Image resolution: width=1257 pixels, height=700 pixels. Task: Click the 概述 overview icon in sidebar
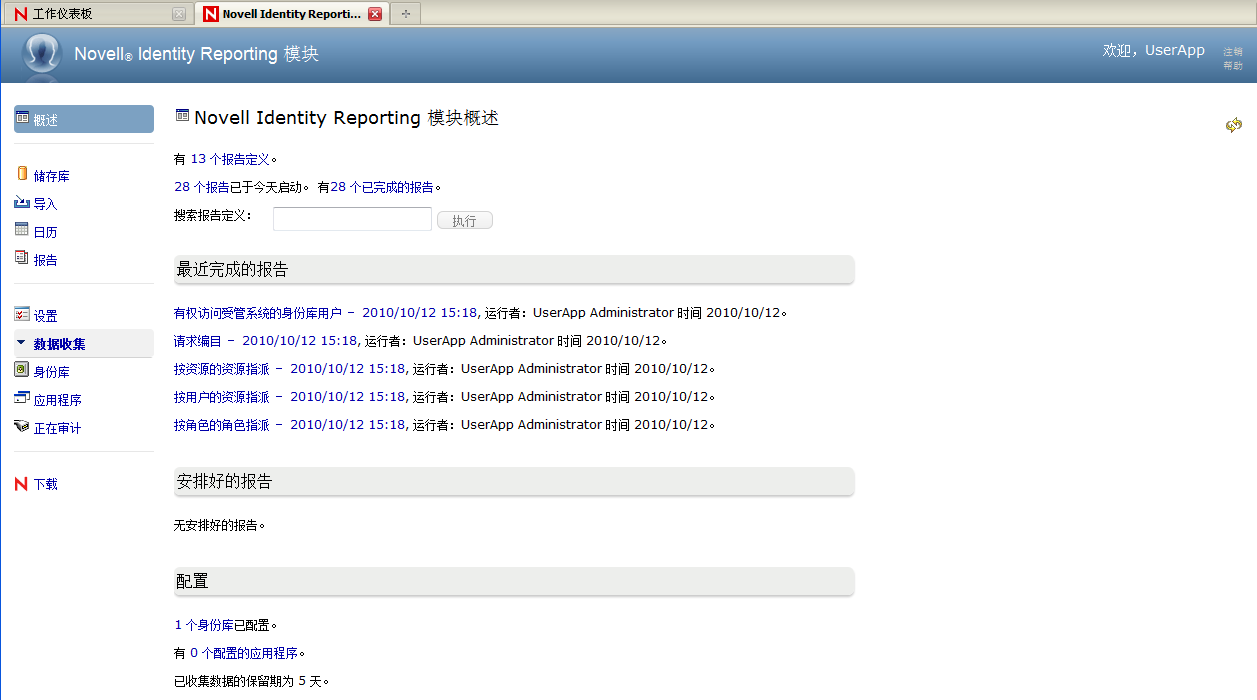point(22,118)
